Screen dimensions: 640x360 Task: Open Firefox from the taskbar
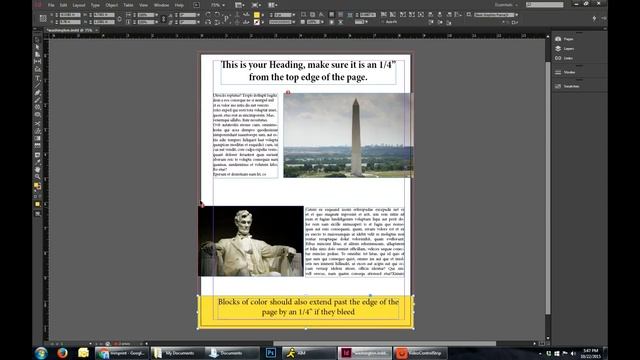(62, 353)
